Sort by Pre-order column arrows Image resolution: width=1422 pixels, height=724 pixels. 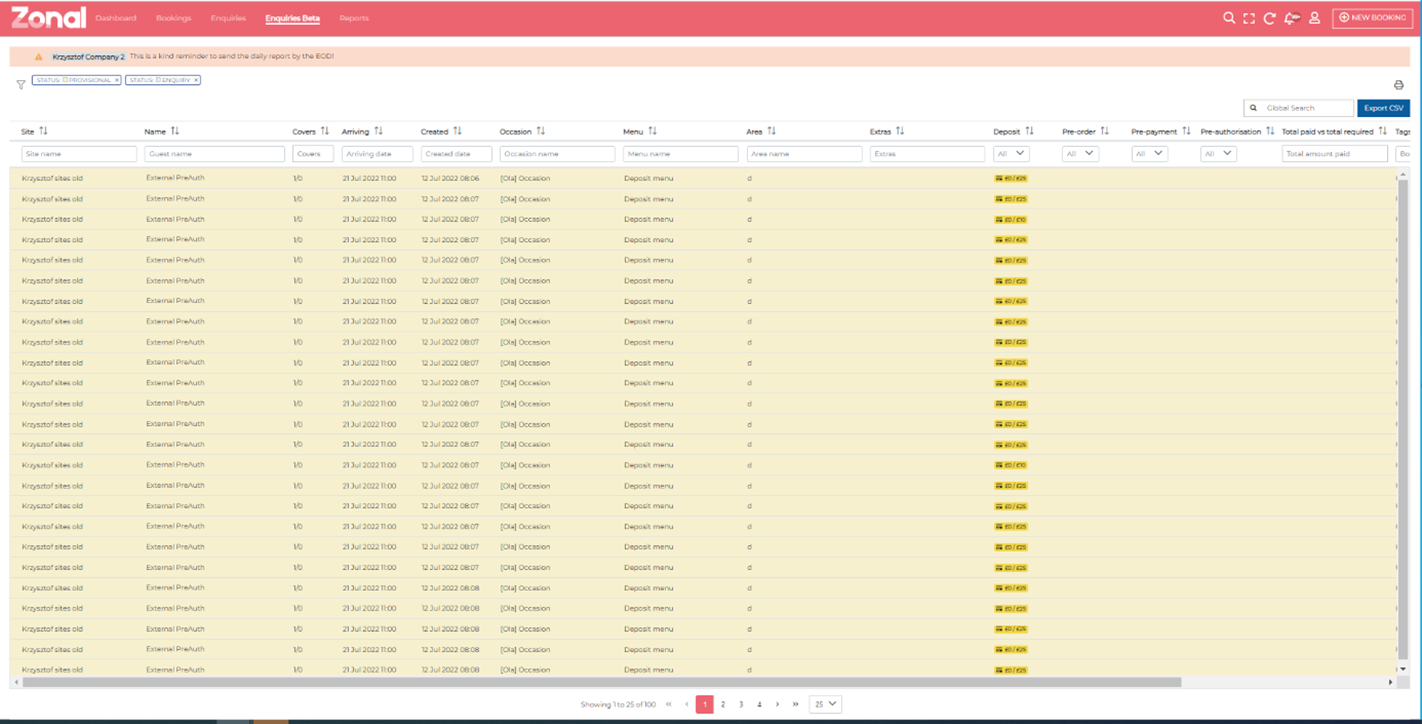pos(1104,131)
